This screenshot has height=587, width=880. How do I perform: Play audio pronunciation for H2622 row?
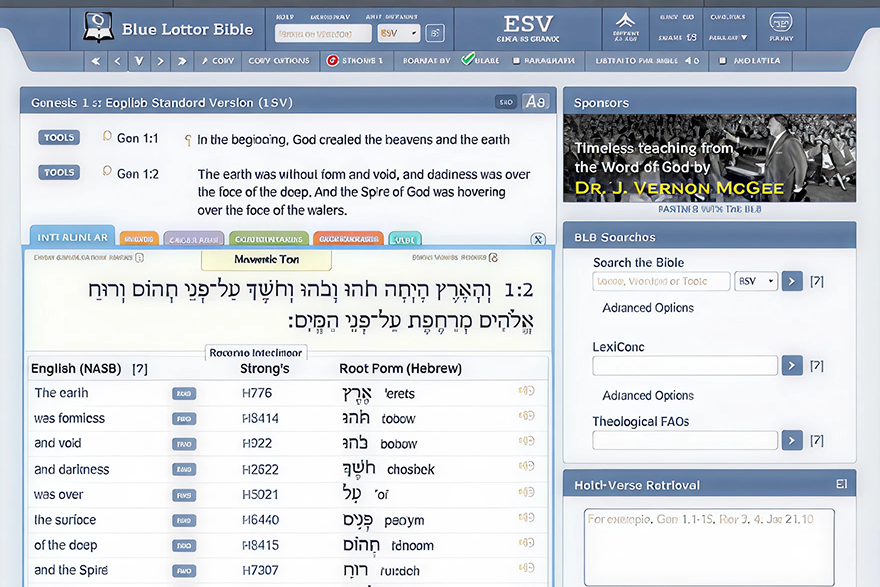pos(526,467)
